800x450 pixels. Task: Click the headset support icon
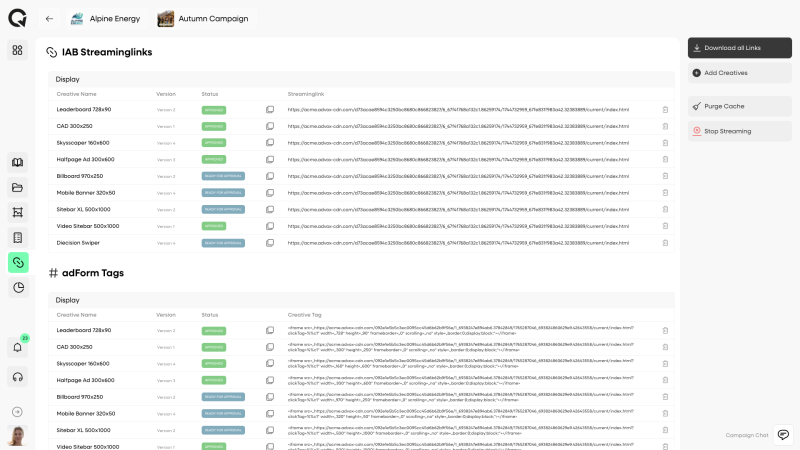point(17,376)
